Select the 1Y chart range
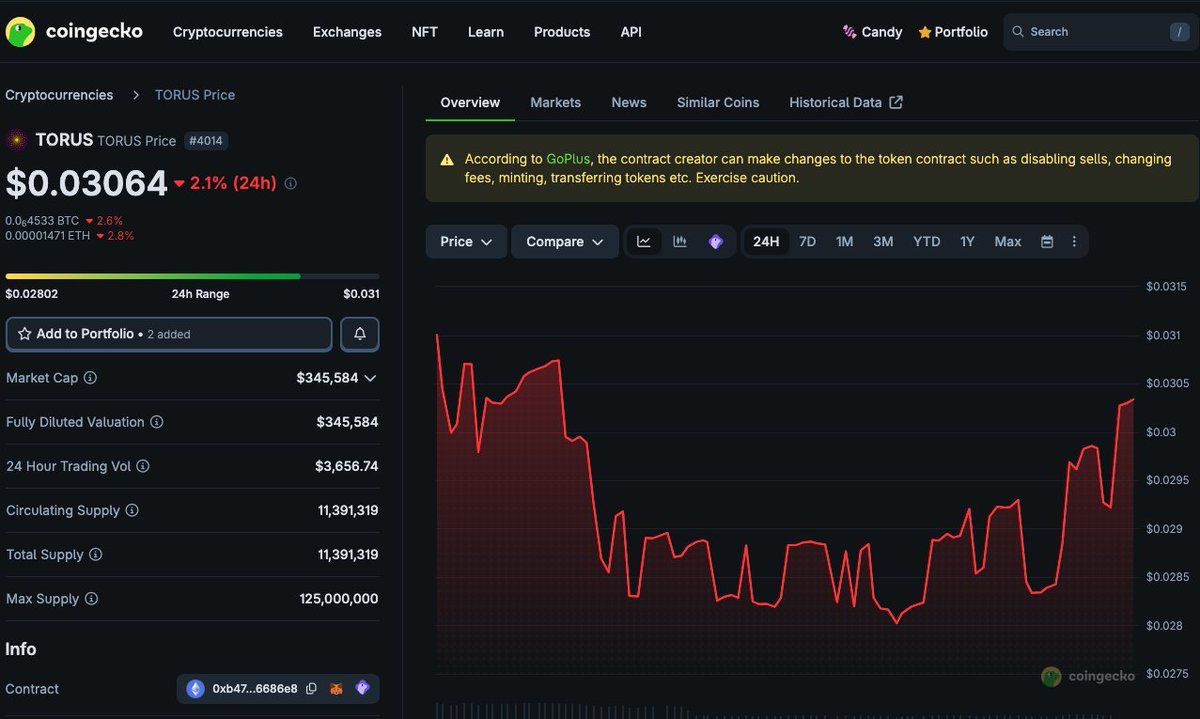 click(967, 242)
